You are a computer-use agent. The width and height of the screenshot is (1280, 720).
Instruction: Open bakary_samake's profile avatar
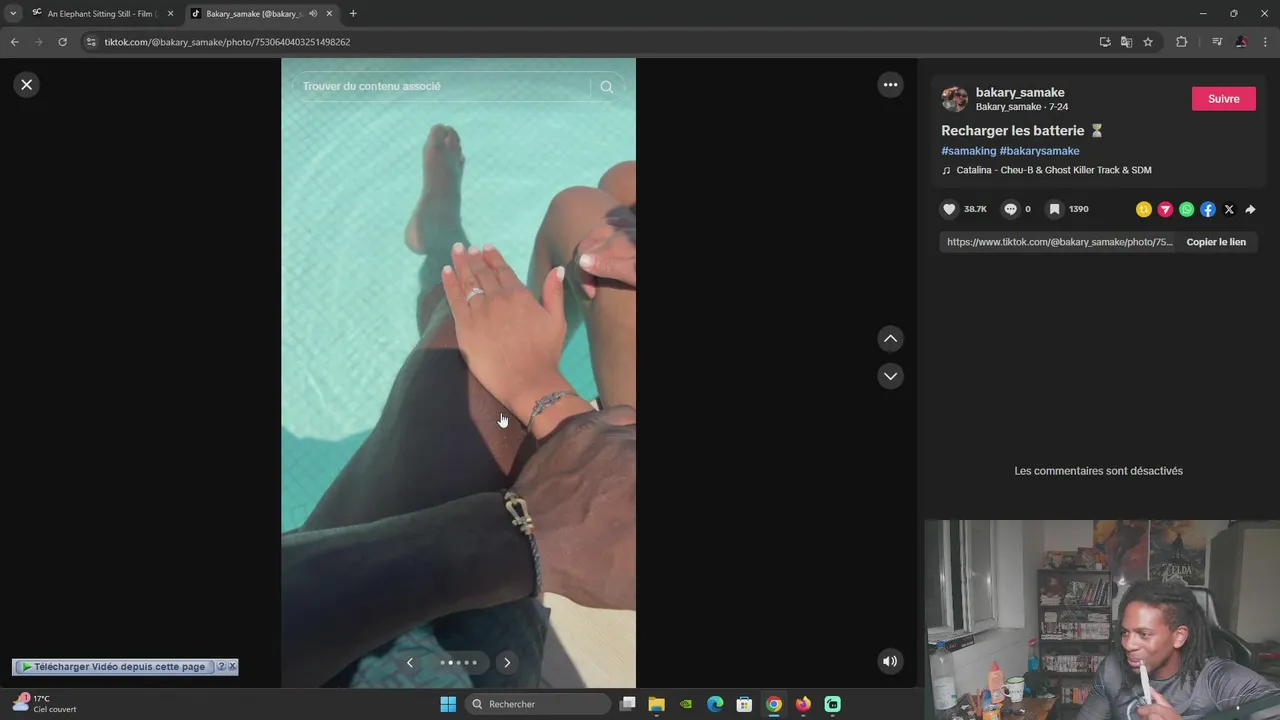pos(955,99)
